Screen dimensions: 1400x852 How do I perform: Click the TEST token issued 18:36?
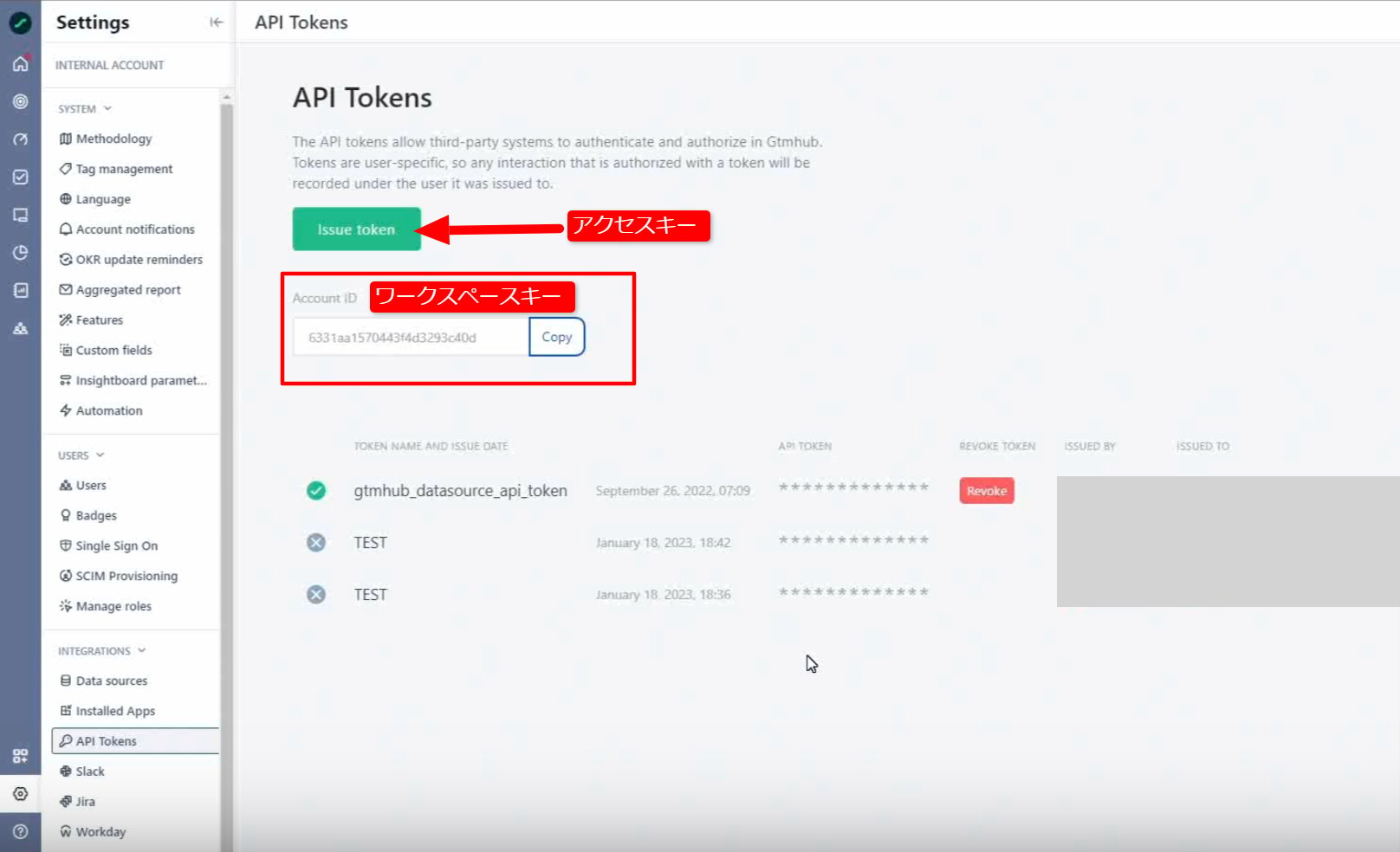tap(370, 594)
